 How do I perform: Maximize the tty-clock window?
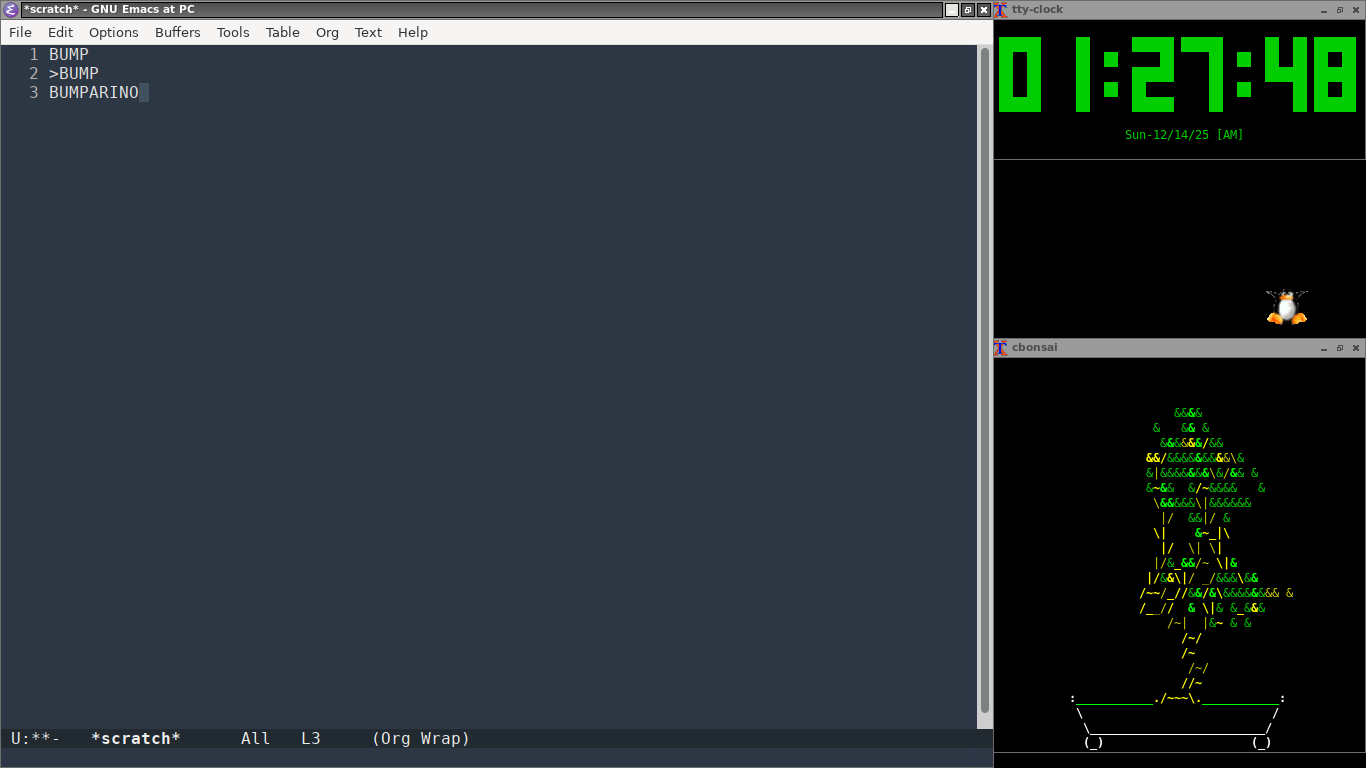pyautogui.click(x=1340, y=10)
